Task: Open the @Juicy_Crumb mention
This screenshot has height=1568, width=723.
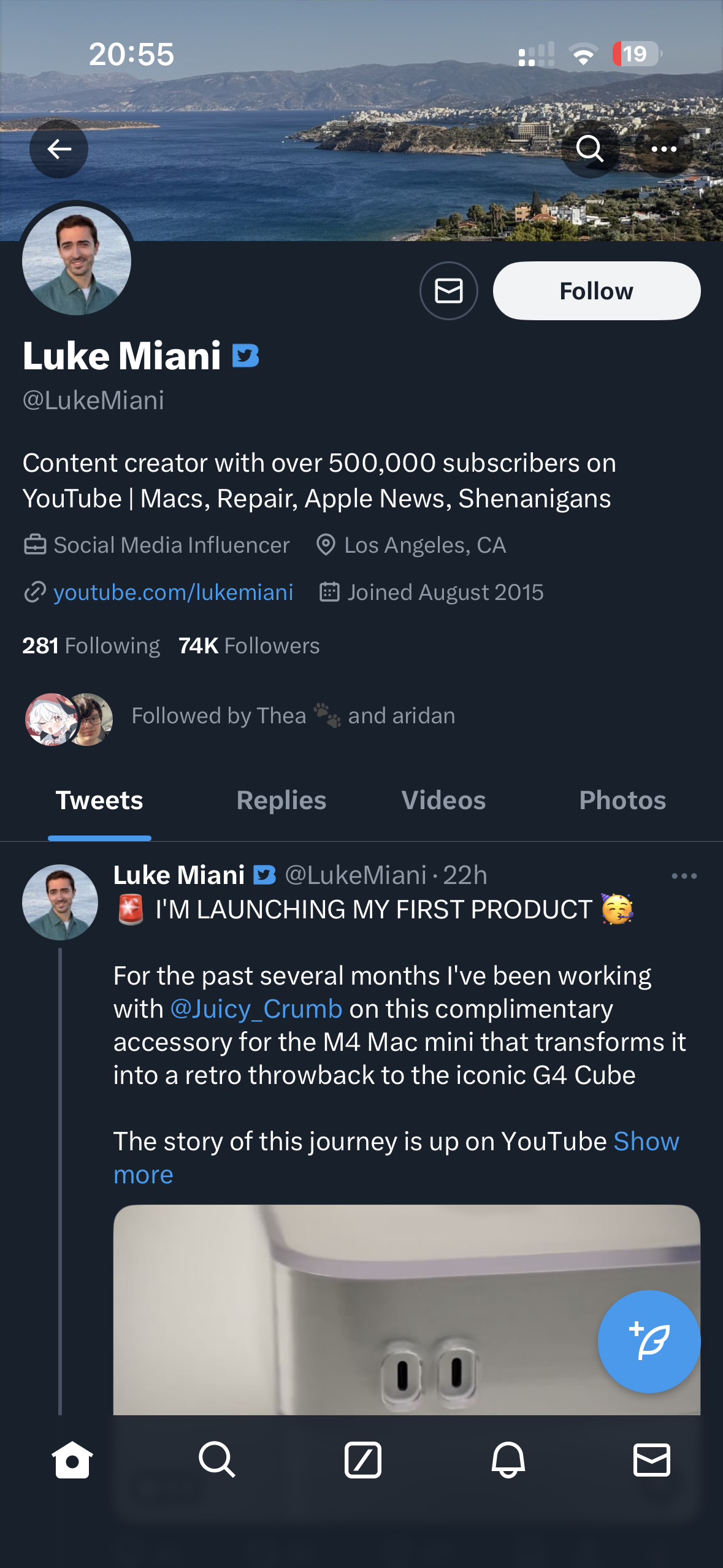Action: tap(256, 1009)
